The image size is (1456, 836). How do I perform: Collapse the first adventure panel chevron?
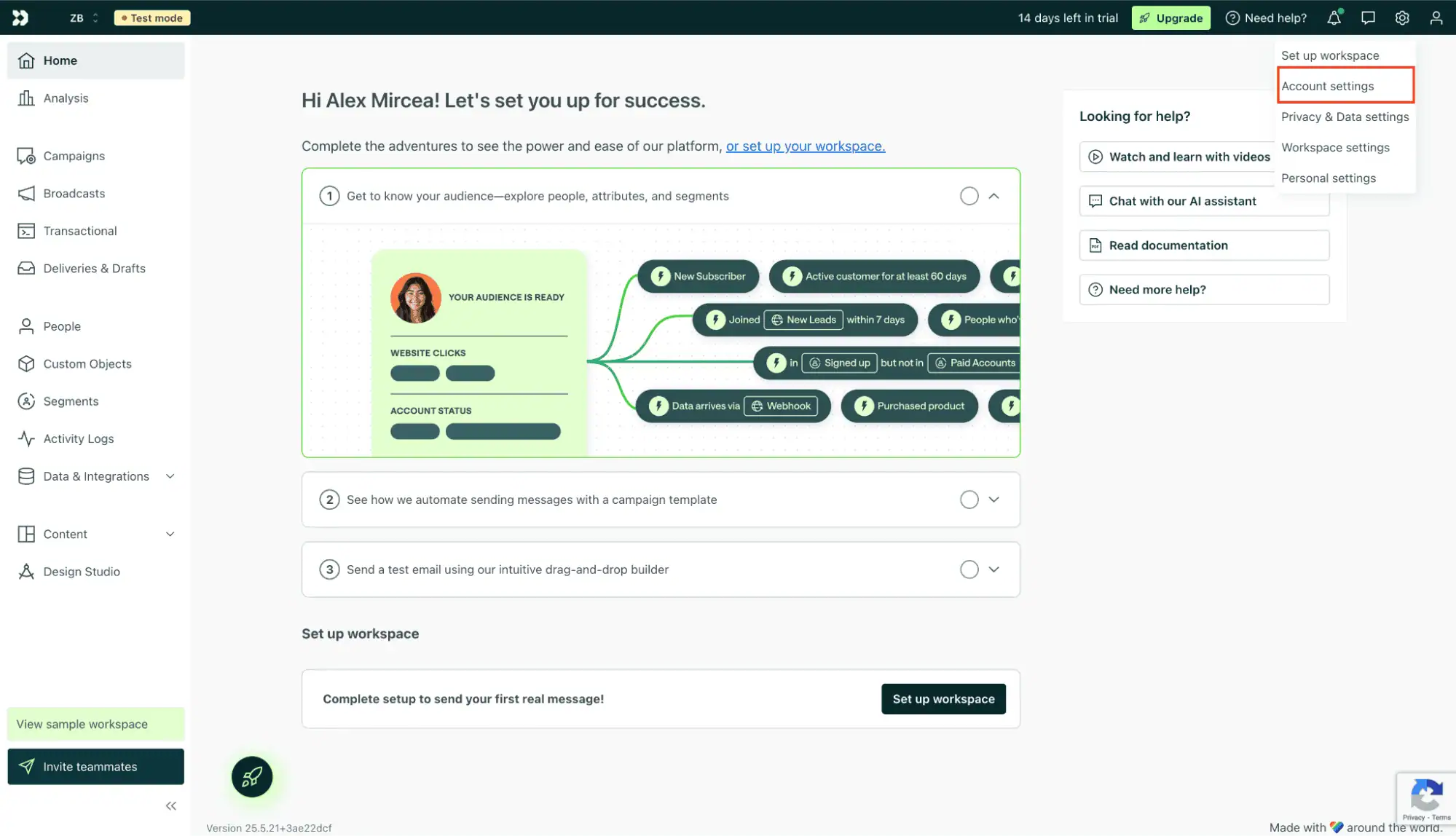(993, 195)
